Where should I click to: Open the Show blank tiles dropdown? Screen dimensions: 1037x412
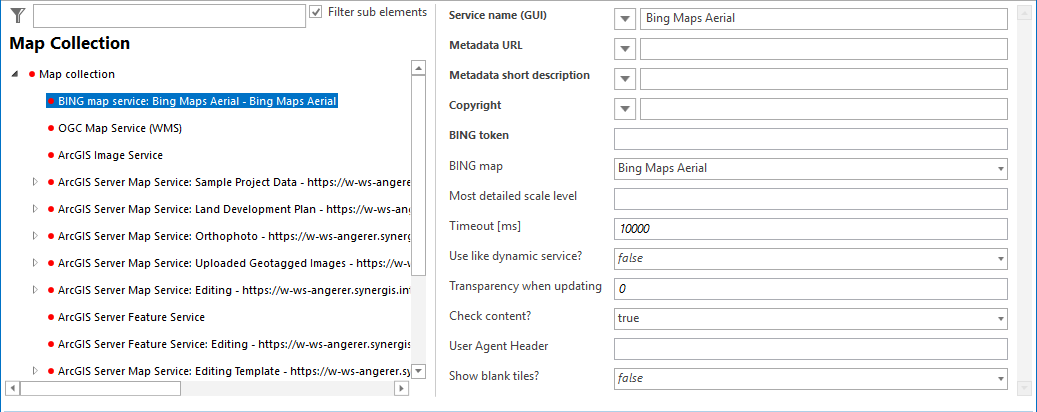pyautogui.click(x=811, y=378)
